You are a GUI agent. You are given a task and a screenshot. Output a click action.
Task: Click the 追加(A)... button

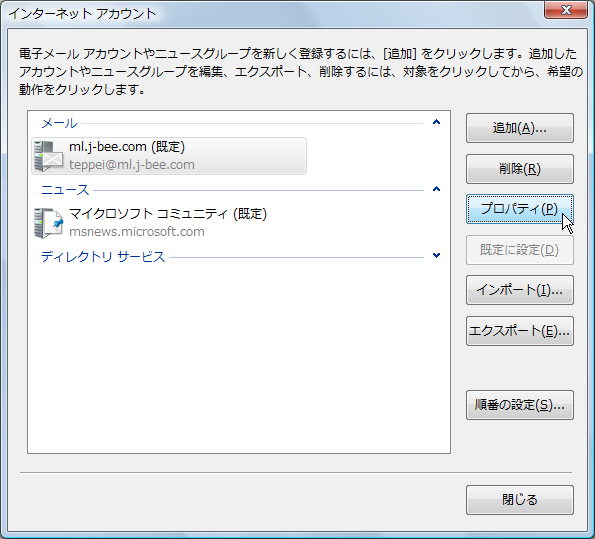click(519, 128)
